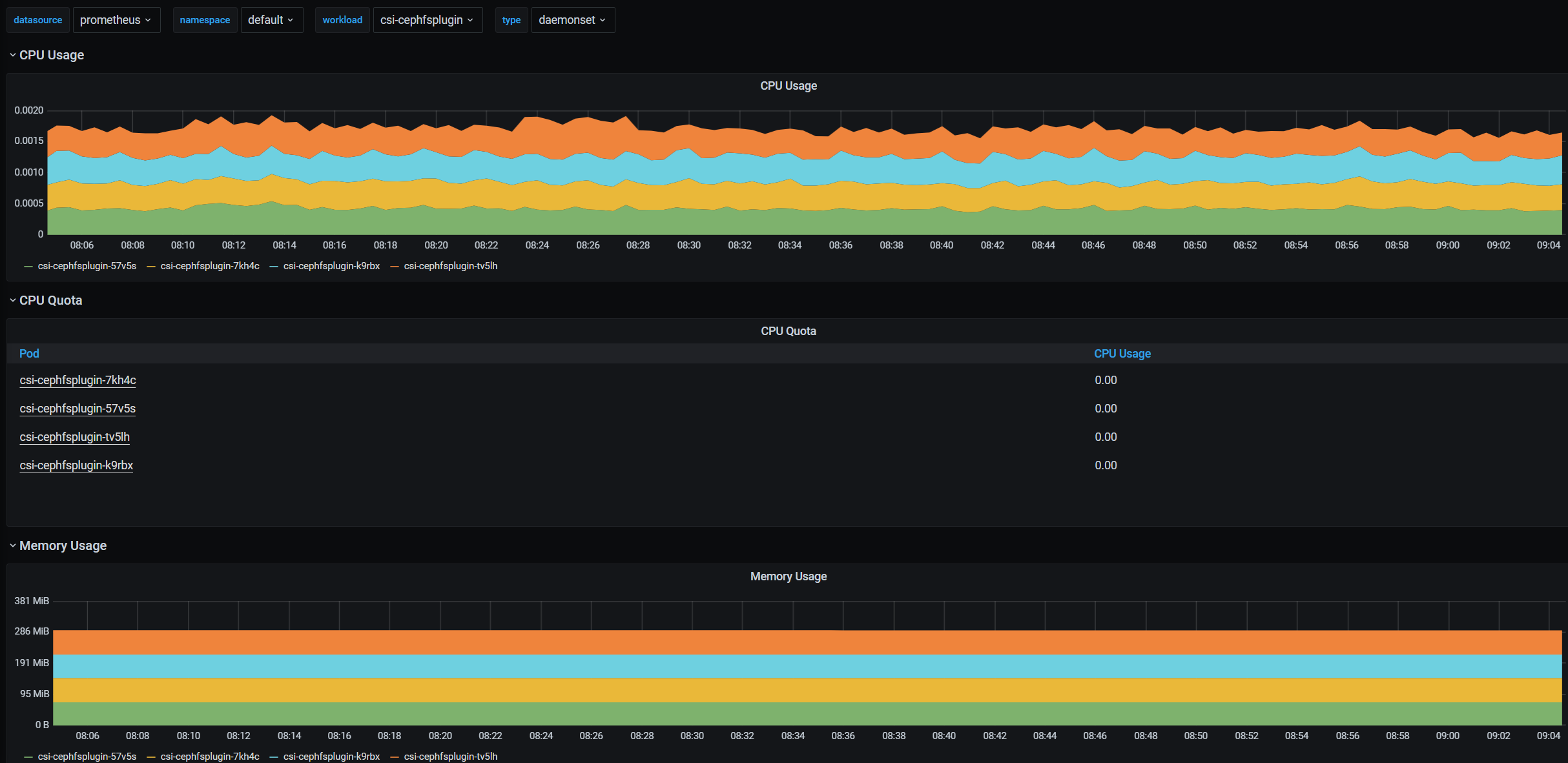Image resolution: width=1568 pixels, height=763 pixels.
Task: Open pod link csi-cephfsplugin-57v5s
Action: point(77,409)
